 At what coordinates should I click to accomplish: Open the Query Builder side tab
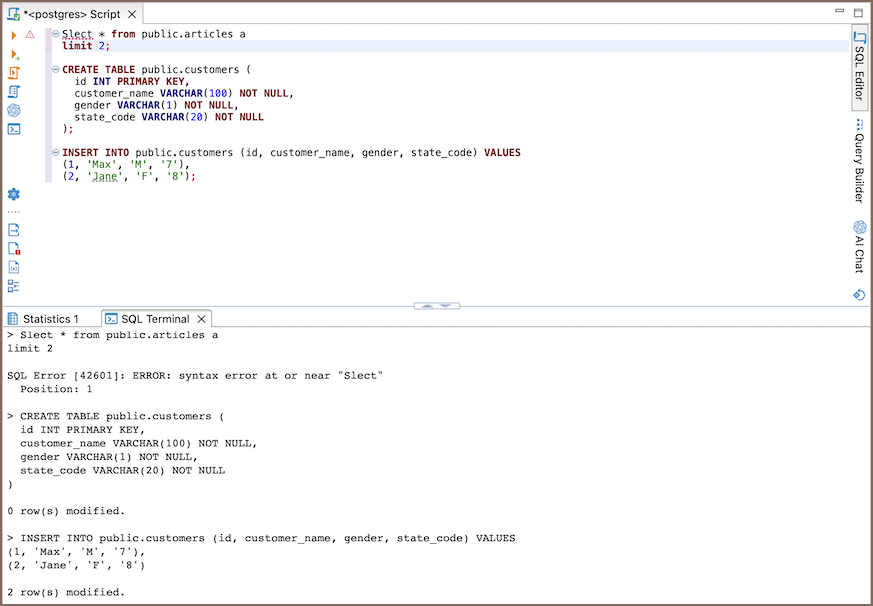(x=859, y=160)
